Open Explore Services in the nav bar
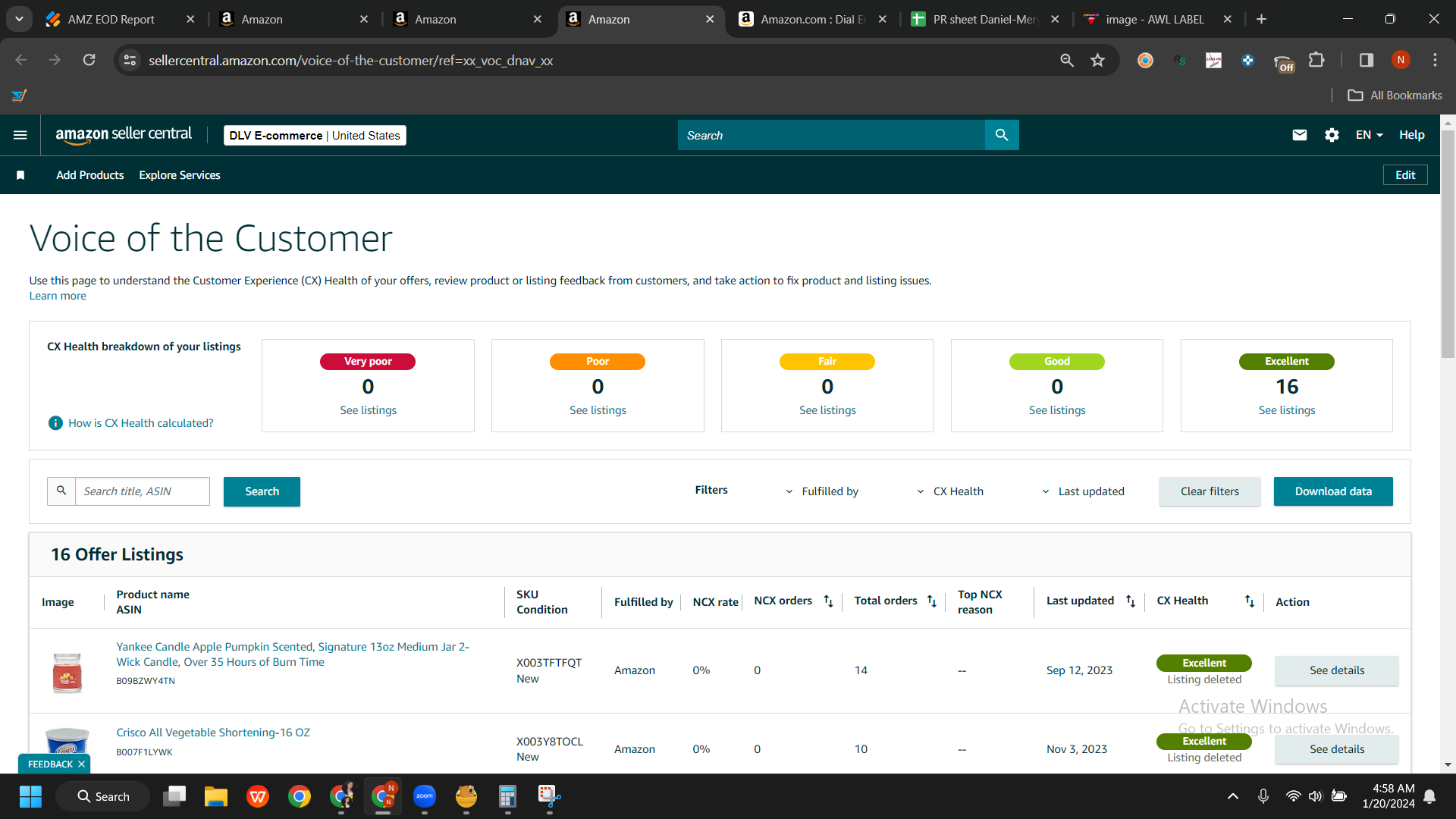This screenshot has height=819, width=1456. click(180, 175)
